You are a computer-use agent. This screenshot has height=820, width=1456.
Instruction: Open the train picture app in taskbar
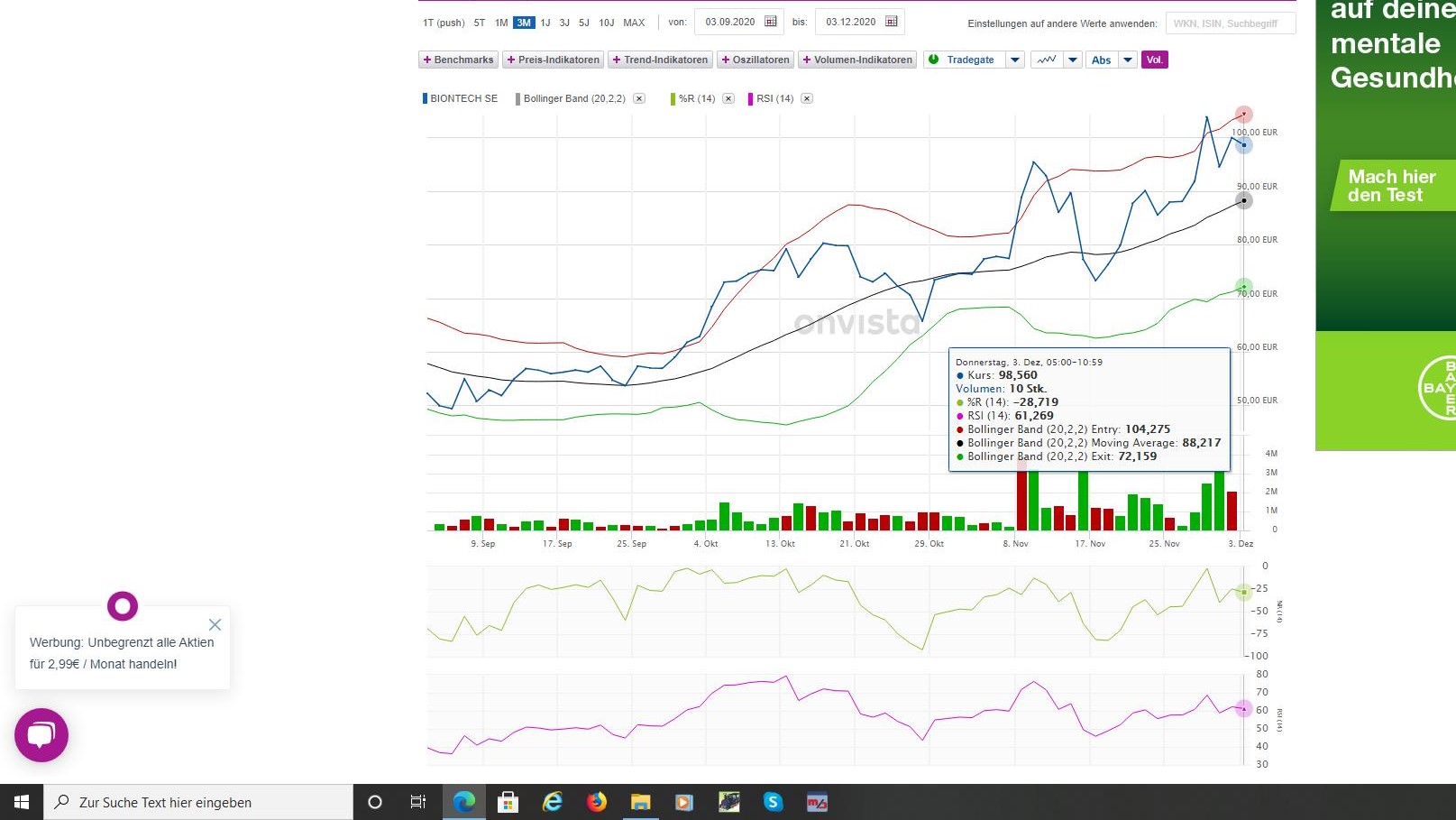tap(728, 802)
